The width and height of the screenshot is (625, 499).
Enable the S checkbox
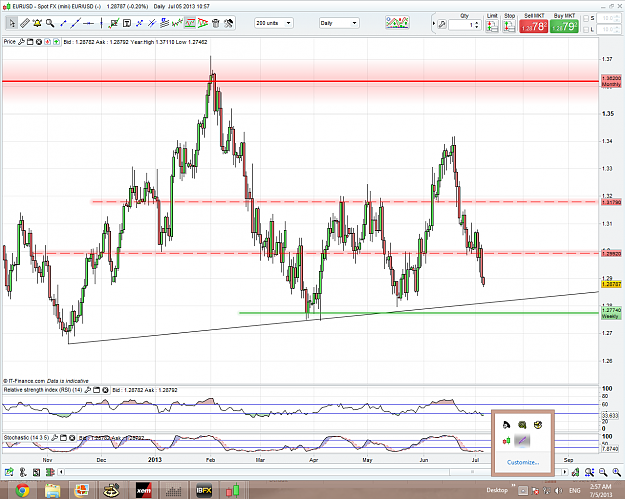click(586, 19)
